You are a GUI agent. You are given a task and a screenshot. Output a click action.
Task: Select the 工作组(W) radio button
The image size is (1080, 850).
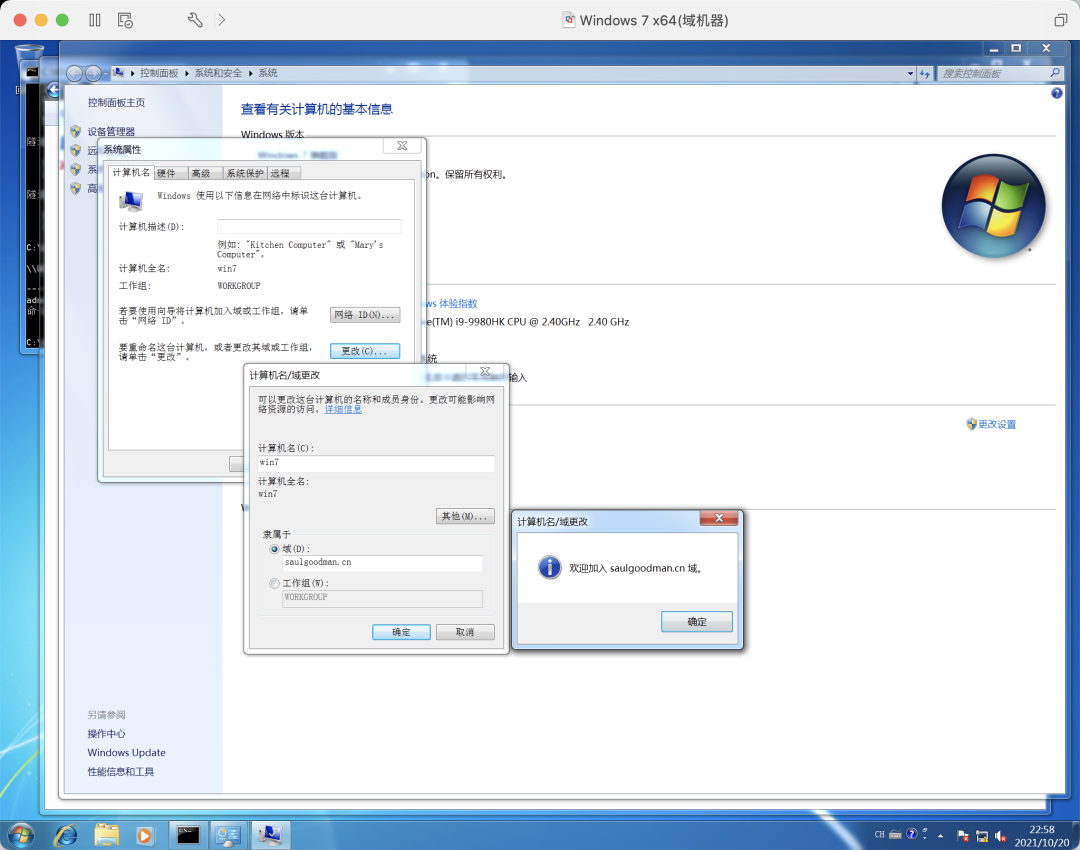pyautogui.click(x=275, y=583)
